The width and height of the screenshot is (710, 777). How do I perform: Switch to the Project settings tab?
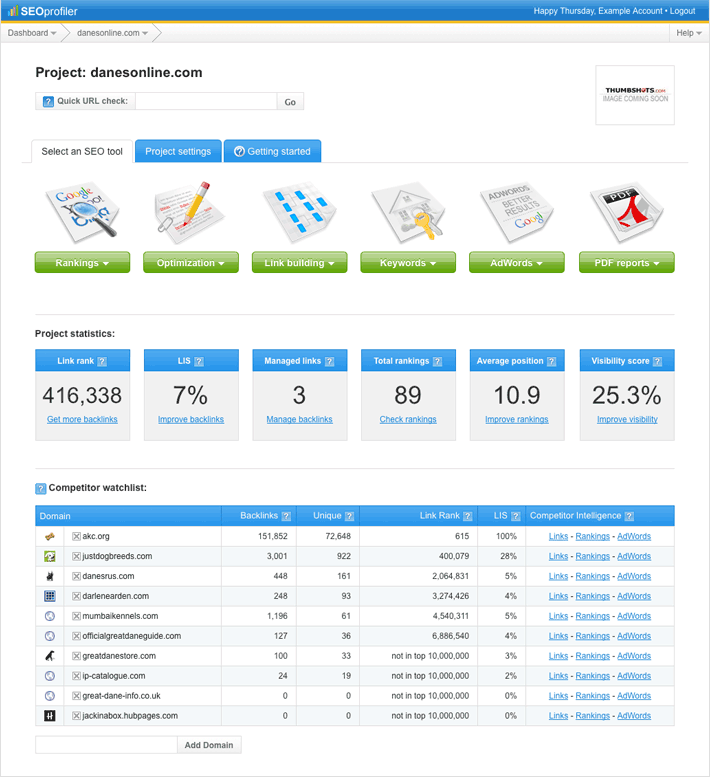click(178, 151)
